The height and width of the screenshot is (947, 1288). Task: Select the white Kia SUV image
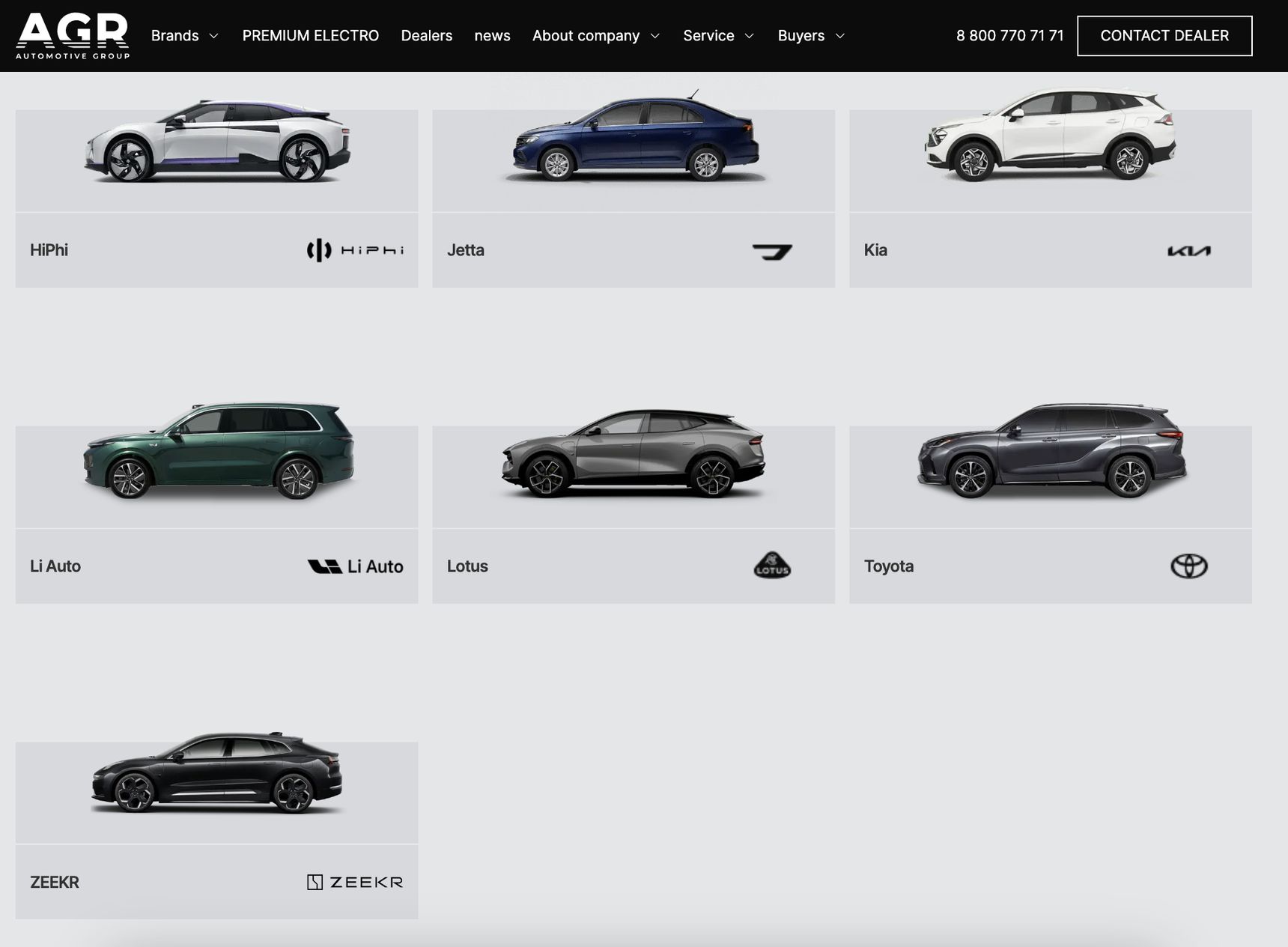click(x=1050, y=135)
